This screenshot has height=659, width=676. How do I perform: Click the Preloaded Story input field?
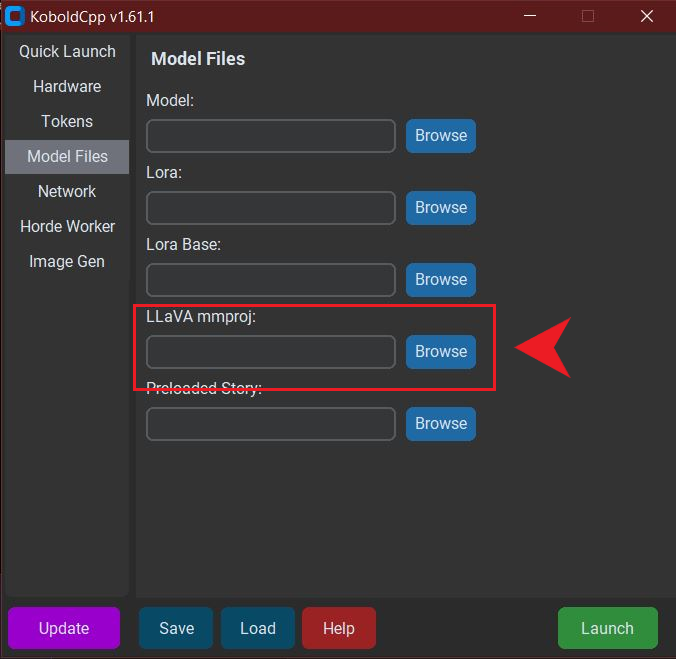pos(271,424)
